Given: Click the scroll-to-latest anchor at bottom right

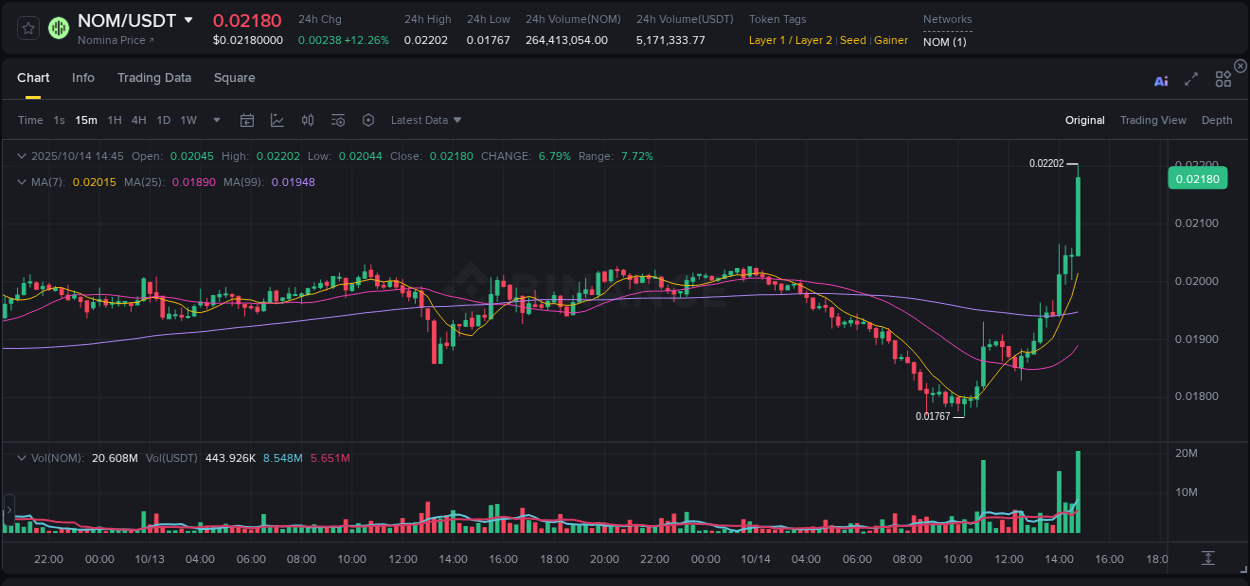Looking at the screenshot, I should click(1206, 560).
